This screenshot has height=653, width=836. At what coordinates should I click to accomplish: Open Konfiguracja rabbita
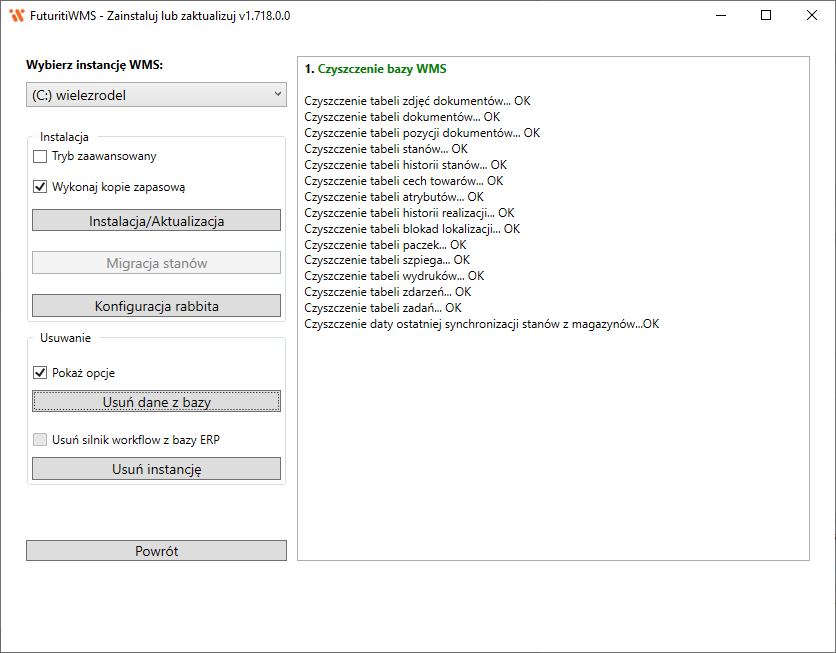(156, 305)
